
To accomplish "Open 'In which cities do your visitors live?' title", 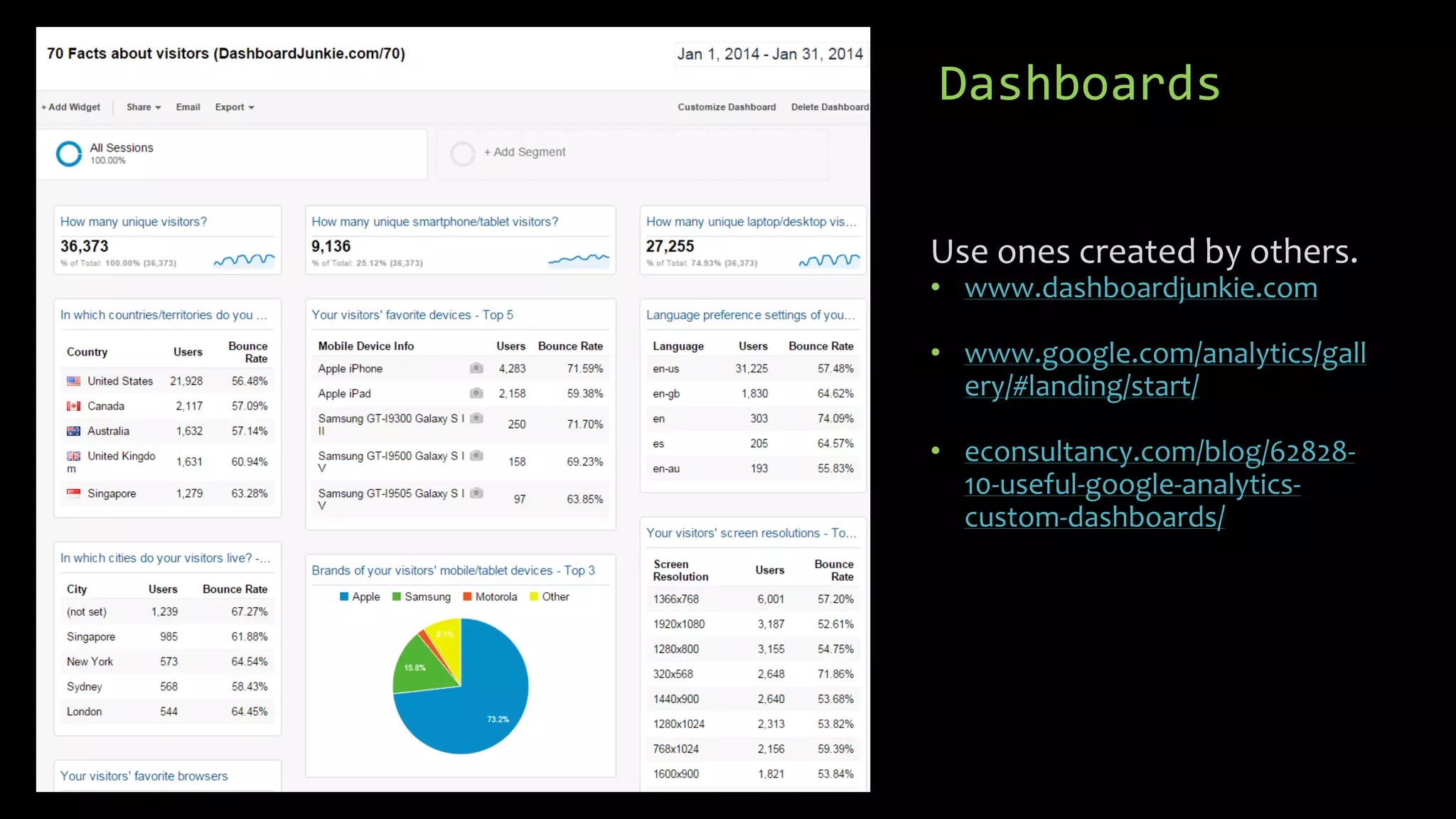I will pos(165,558).
